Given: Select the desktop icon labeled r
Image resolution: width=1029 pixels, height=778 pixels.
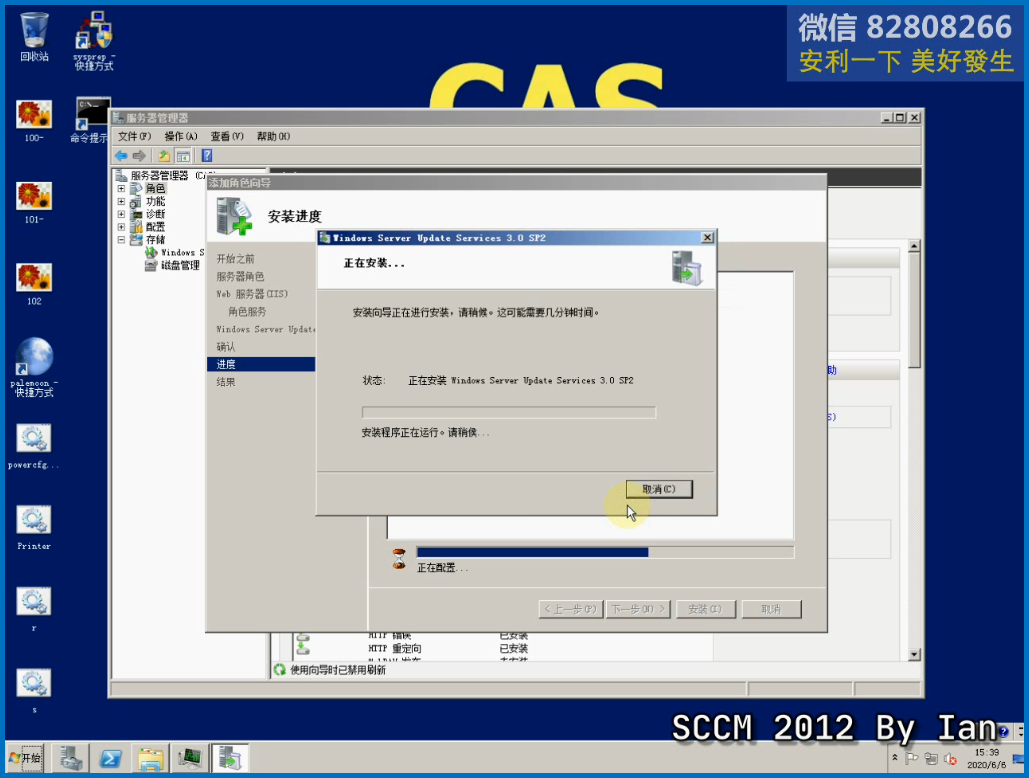Looking at the screenshot, I should coord(33,609).
